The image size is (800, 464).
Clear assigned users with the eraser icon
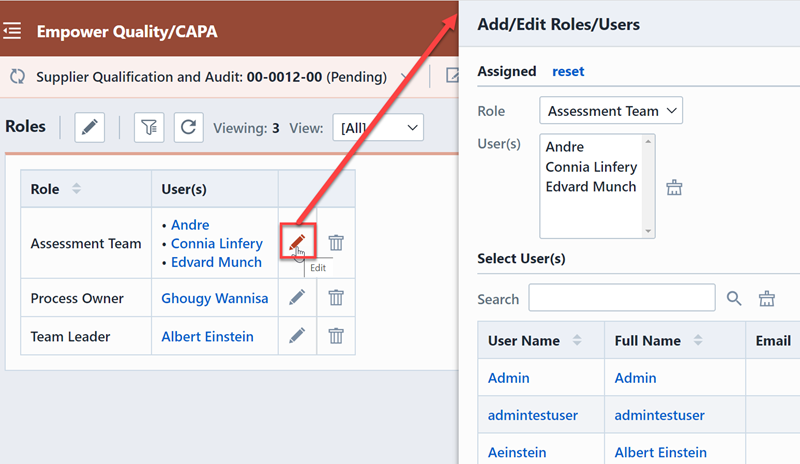click(674, 187)
